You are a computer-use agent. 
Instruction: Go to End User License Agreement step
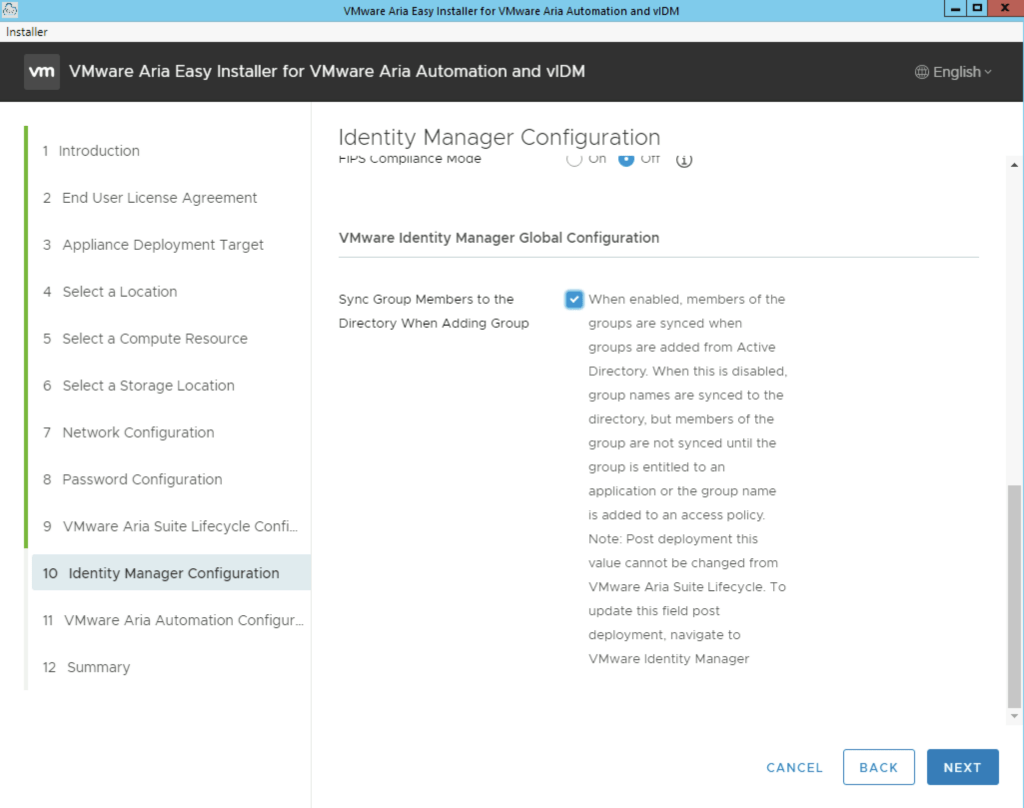click(150, 198)
